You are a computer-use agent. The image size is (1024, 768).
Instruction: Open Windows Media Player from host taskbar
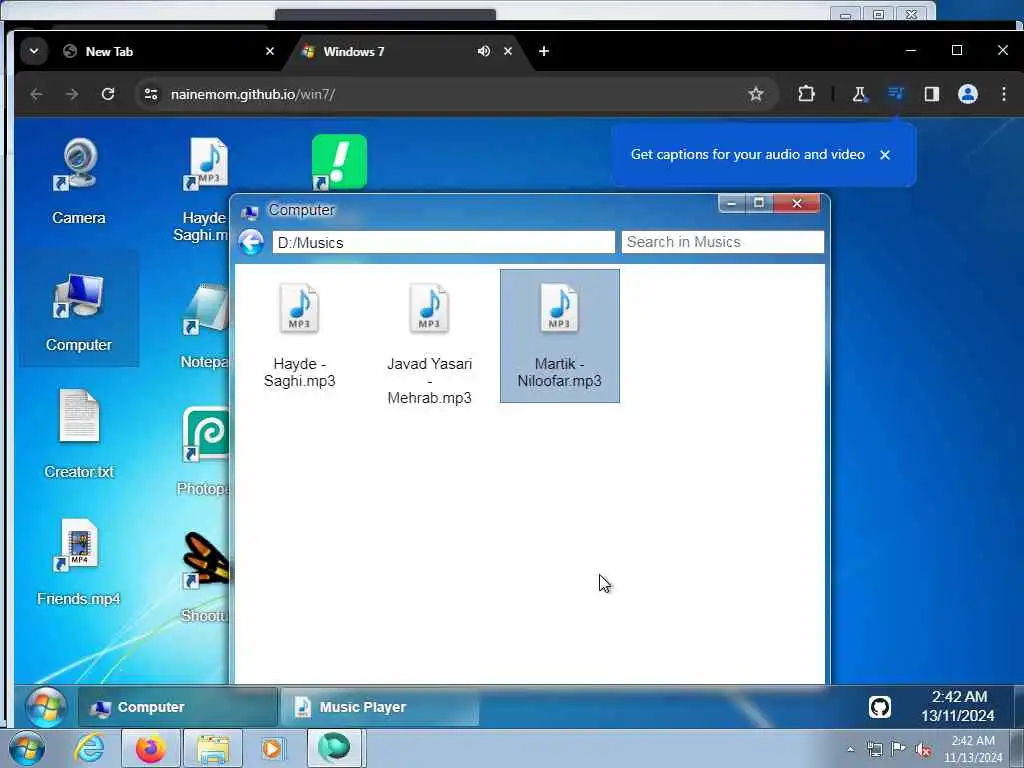(x=273, y=748)
